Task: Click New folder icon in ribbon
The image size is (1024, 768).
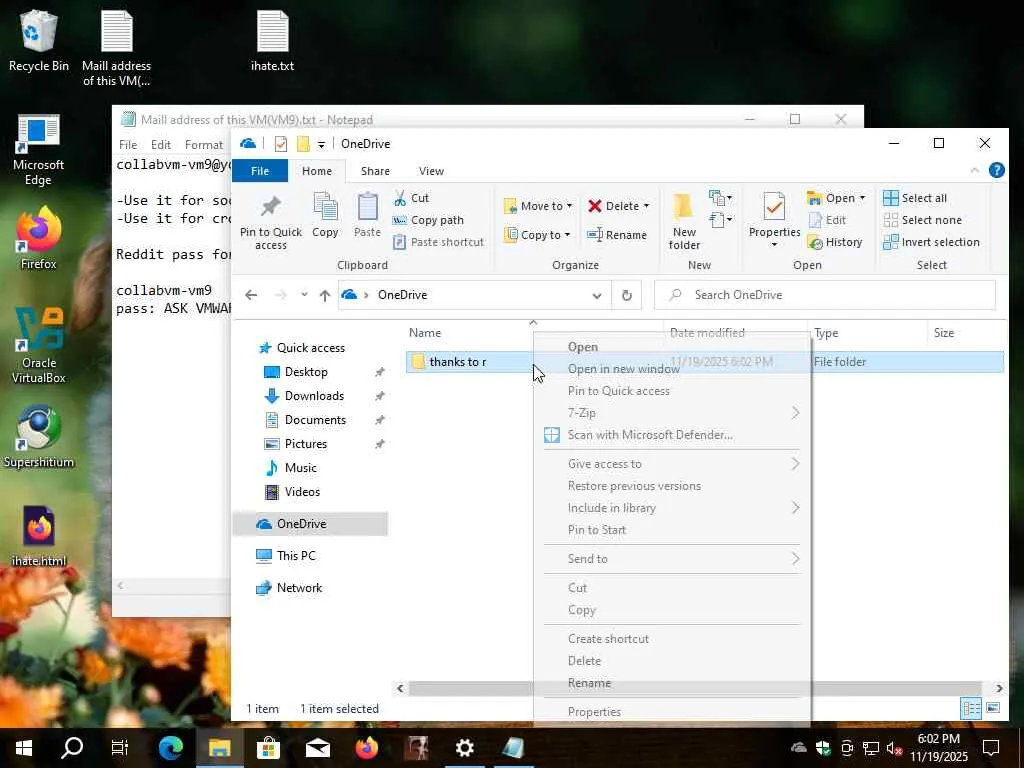Action: (x=684, y=221)
